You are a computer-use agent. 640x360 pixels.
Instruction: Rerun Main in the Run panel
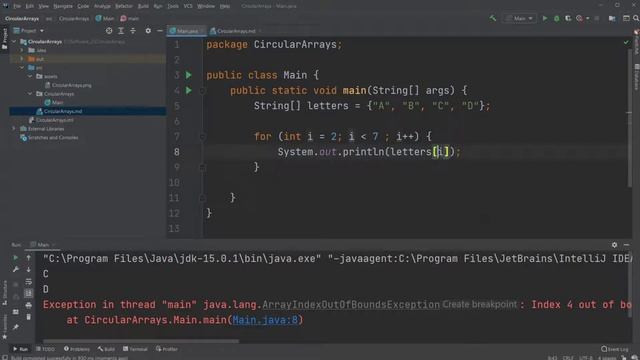pyautogui.click(x=16, y=258)
